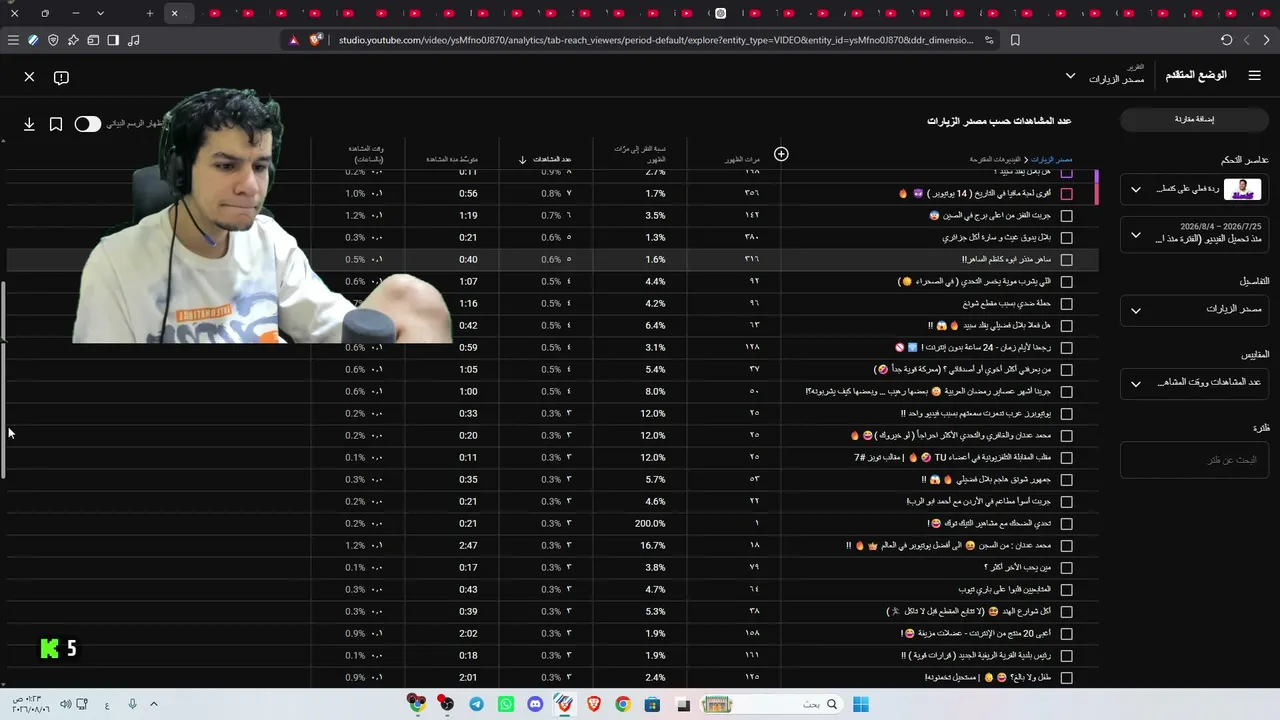
Task: Launch Brave browser from the taskbar
Action: click(594, 705)
